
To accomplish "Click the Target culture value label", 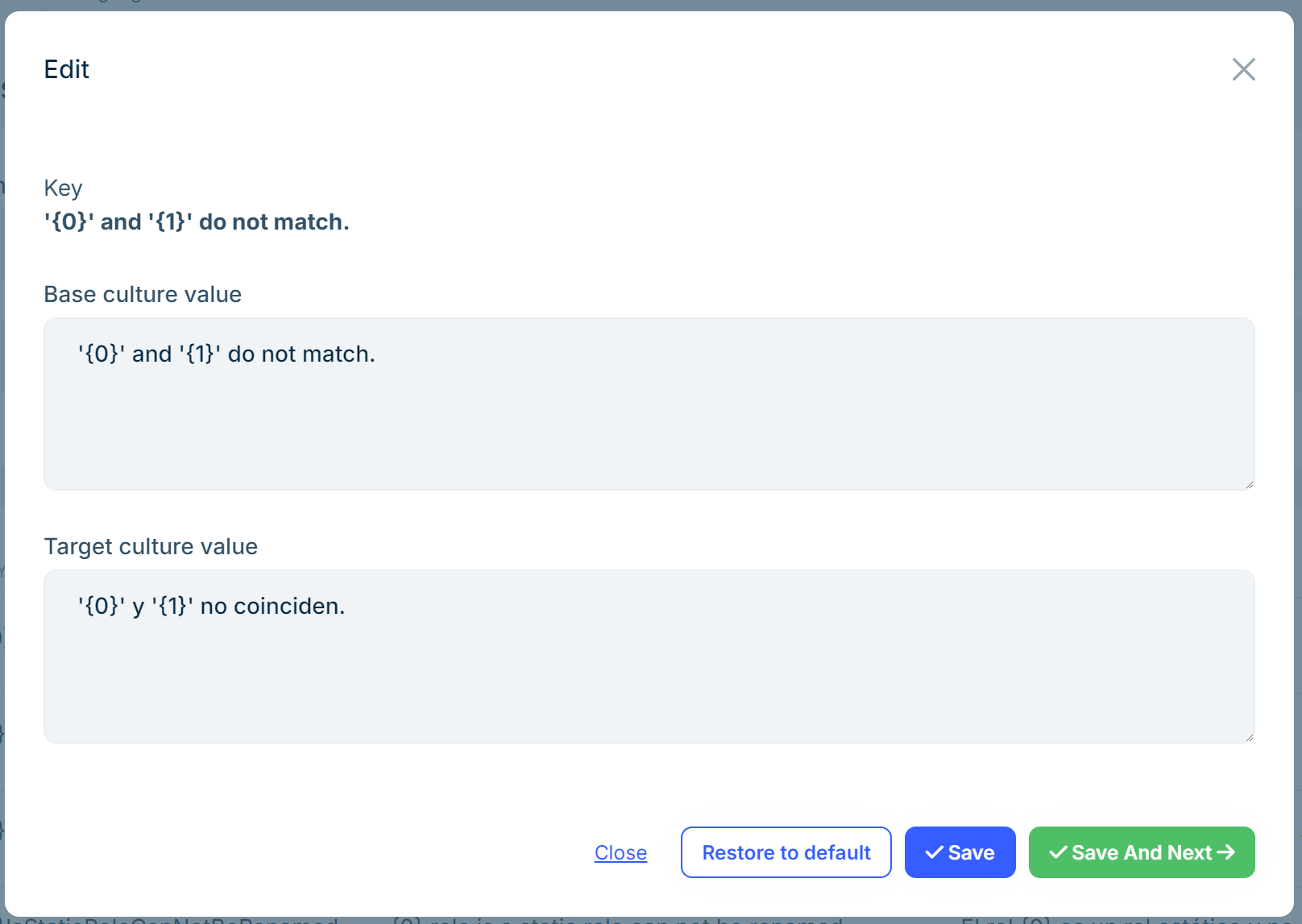I will click(x=151, y=546).
